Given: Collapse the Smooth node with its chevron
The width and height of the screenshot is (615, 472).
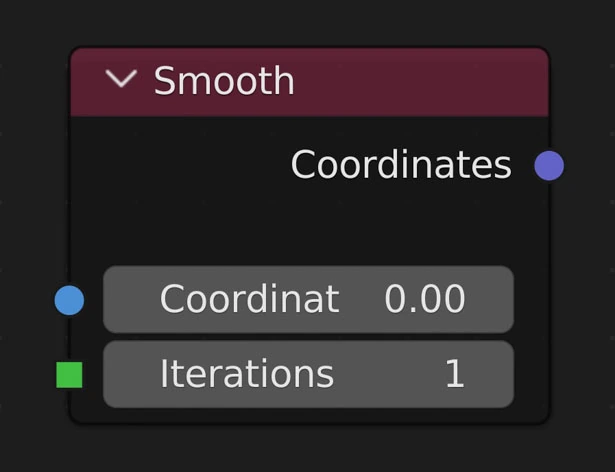Looking at the screenshot, I should (x=121, y=80).
